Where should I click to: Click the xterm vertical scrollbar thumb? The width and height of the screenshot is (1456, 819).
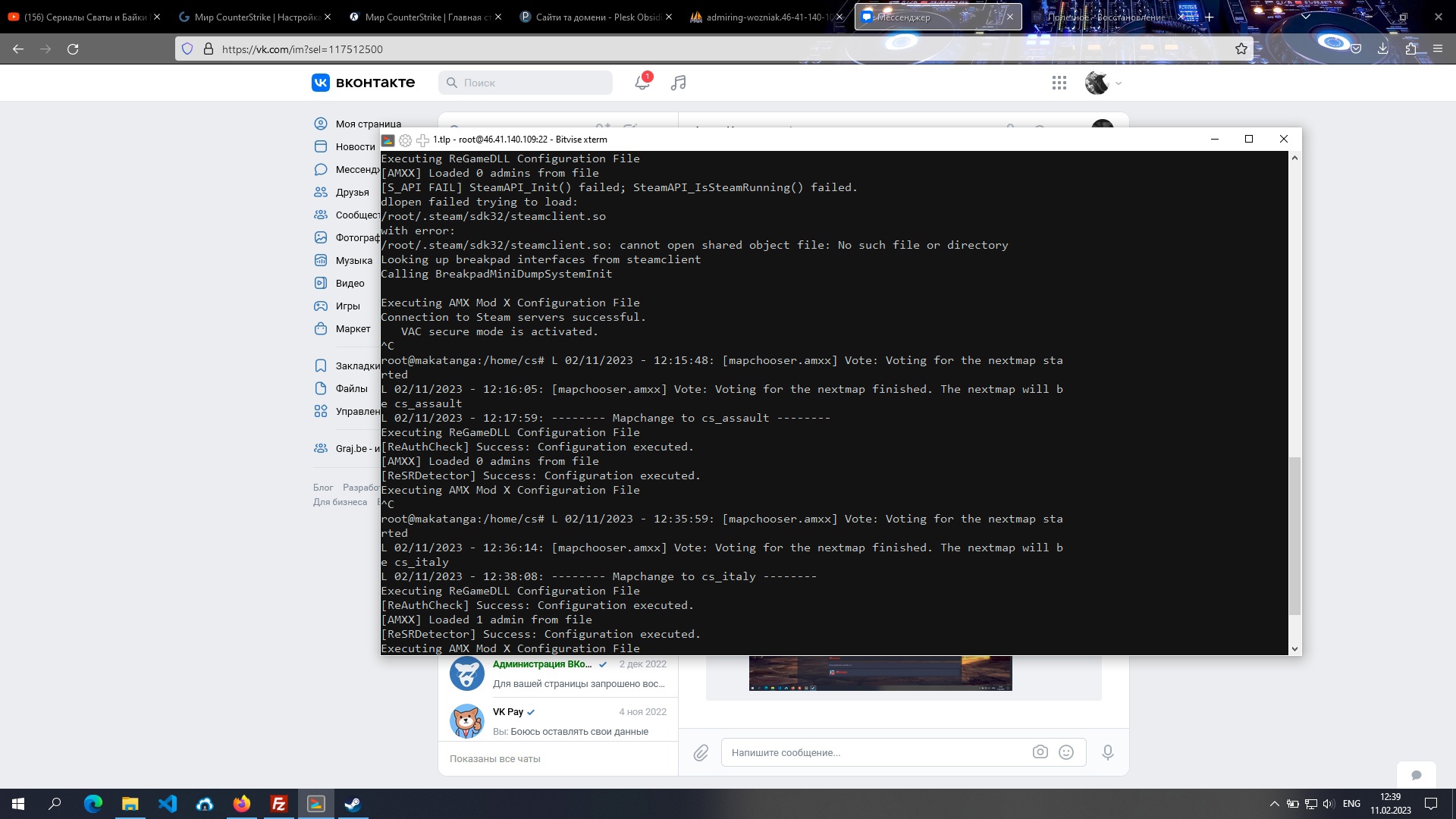(x=1294, y=536)
